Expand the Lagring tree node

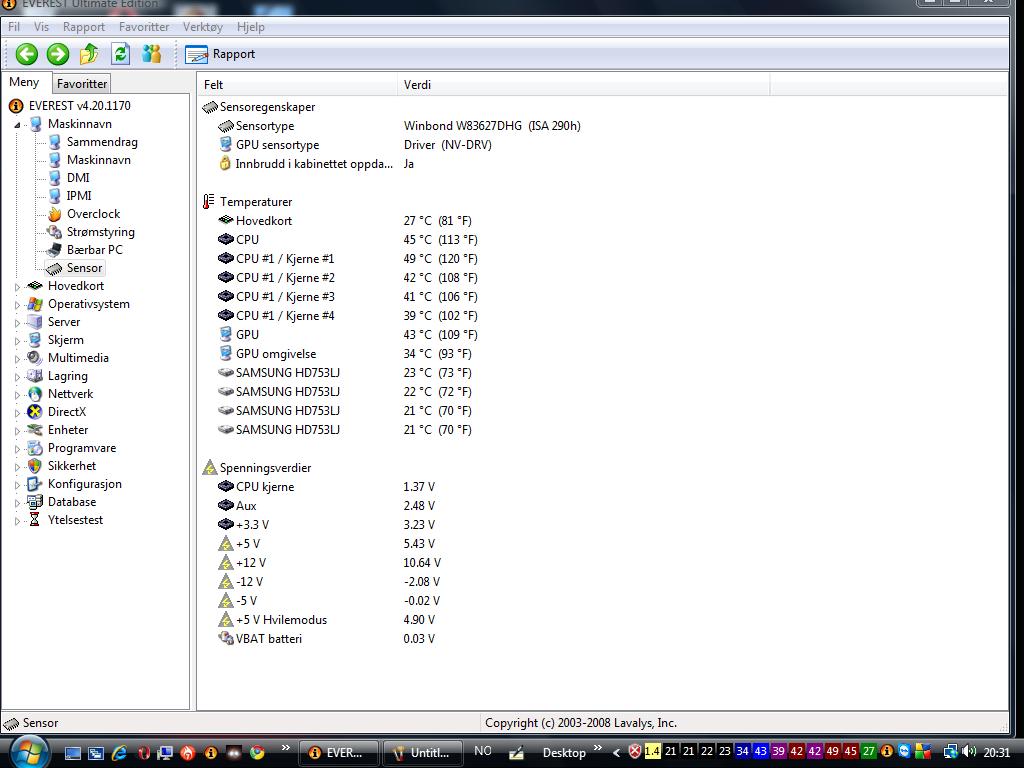[x=18, y=377]
